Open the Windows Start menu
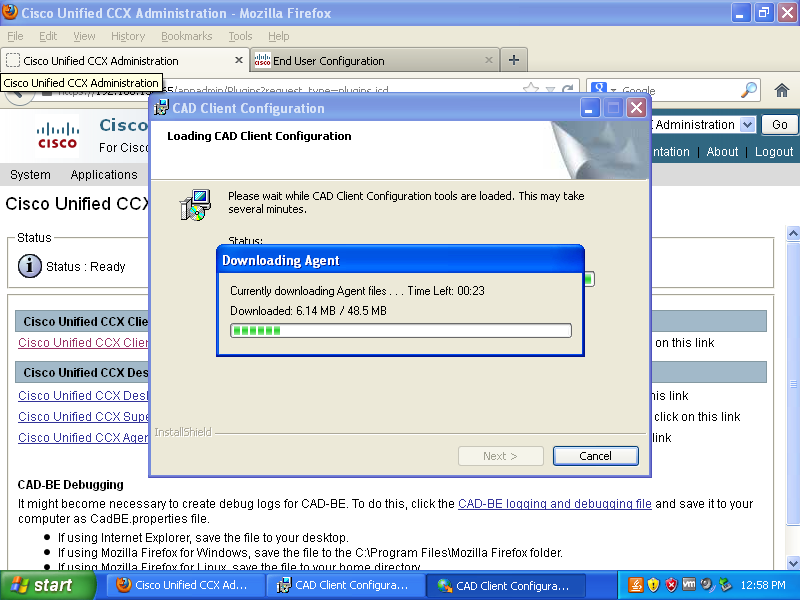800x600 pixels. pyautogui.click(x=47, y=585)
